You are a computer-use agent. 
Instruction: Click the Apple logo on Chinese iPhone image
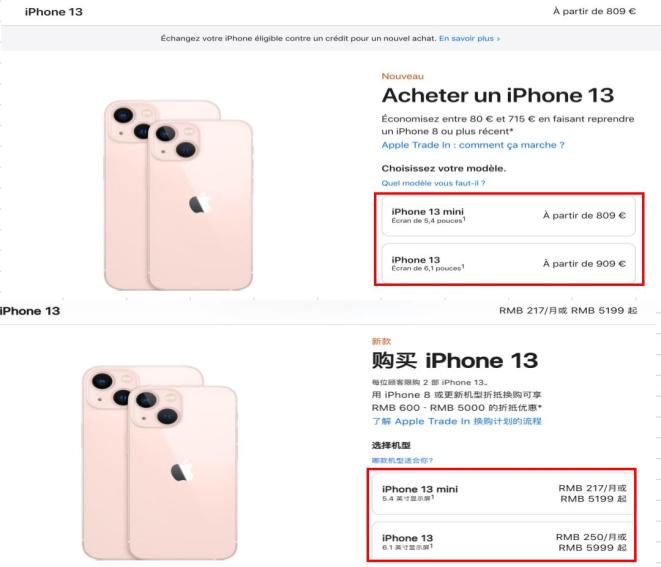(x=182, y=471)
